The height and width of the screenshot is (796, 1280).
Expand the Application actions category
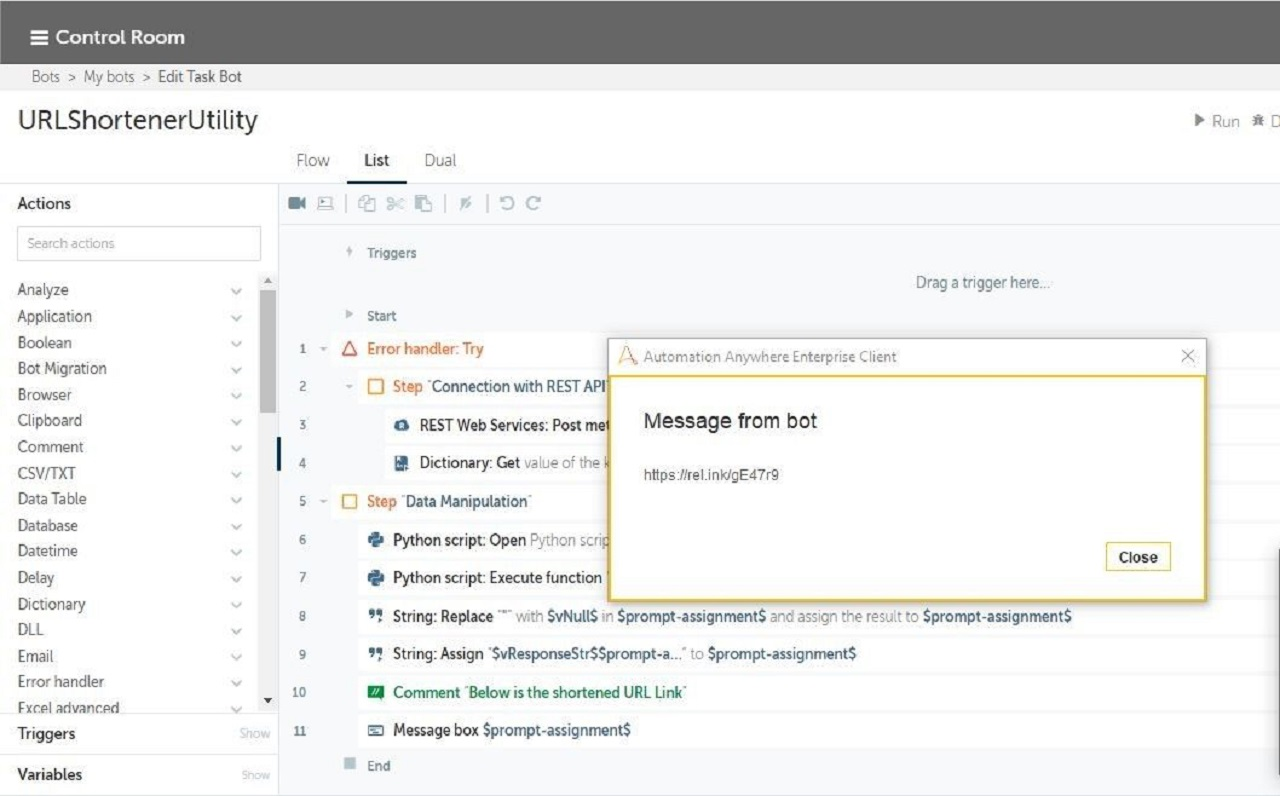pos(236,317)
